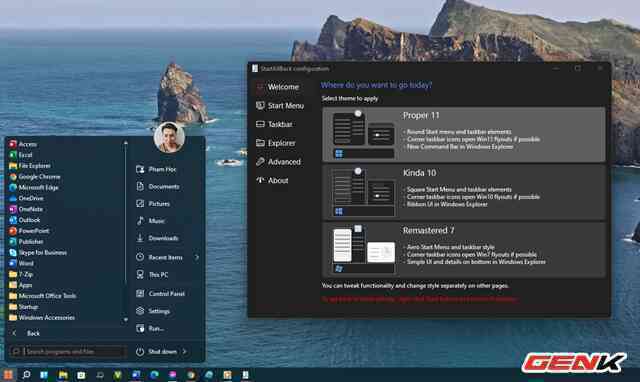This screenshot has width=640, height=382.
Task: Open the Advanced settings page
Action: pos(278,162)
